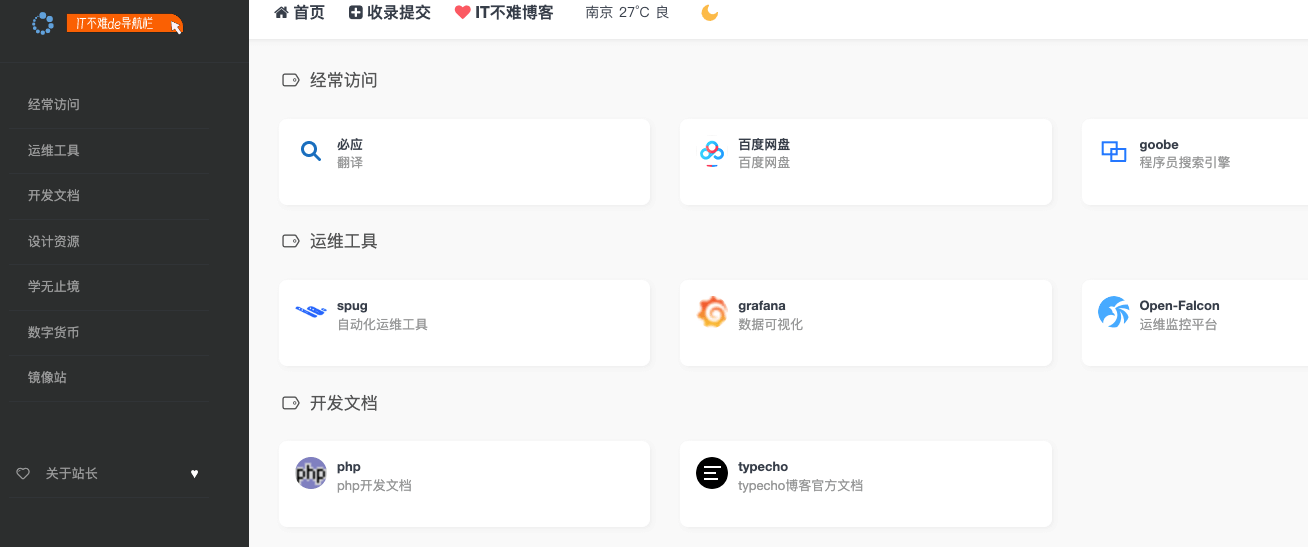Screen dimensions: 1308x547
Task: Click the tag icon beside 开发文档 heading
Action: pyautogui.click(x=291, y=403)
